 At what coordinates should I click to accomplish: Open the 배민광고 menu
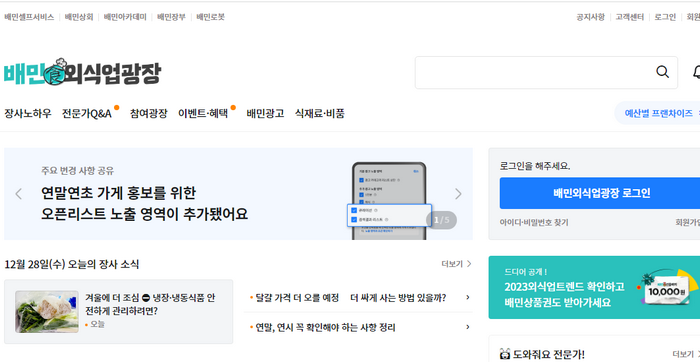(265, 113)
